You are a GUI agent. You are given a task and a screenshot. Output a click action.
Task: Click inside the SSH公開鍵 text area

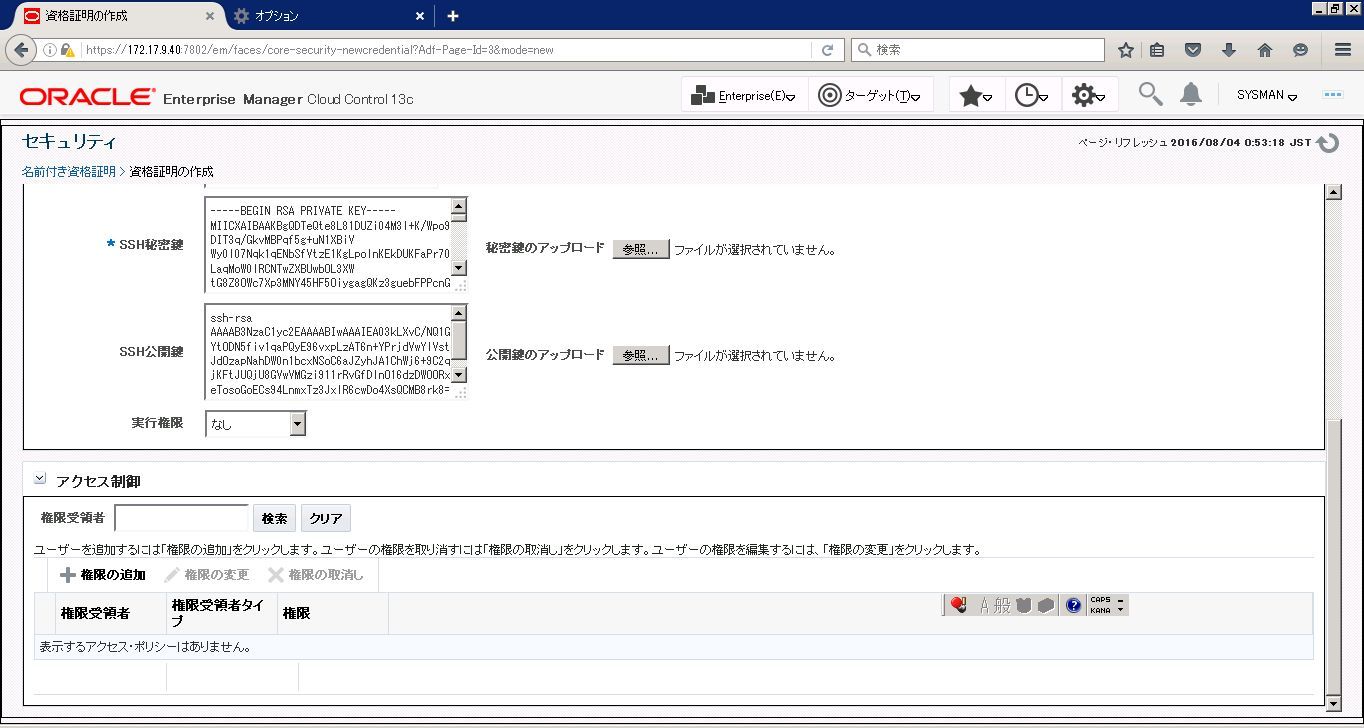coord(328,352)
